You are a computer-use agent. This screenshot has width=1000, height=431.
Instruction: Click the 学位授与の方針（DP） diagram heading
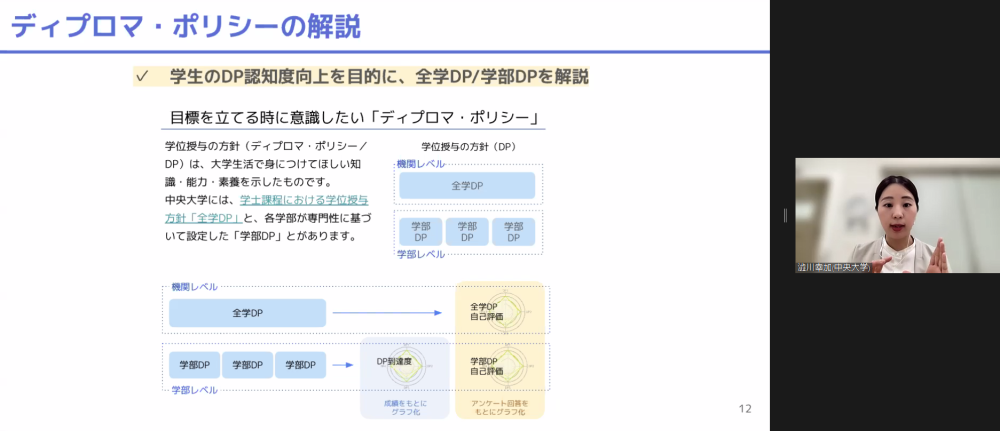[468, 146]
